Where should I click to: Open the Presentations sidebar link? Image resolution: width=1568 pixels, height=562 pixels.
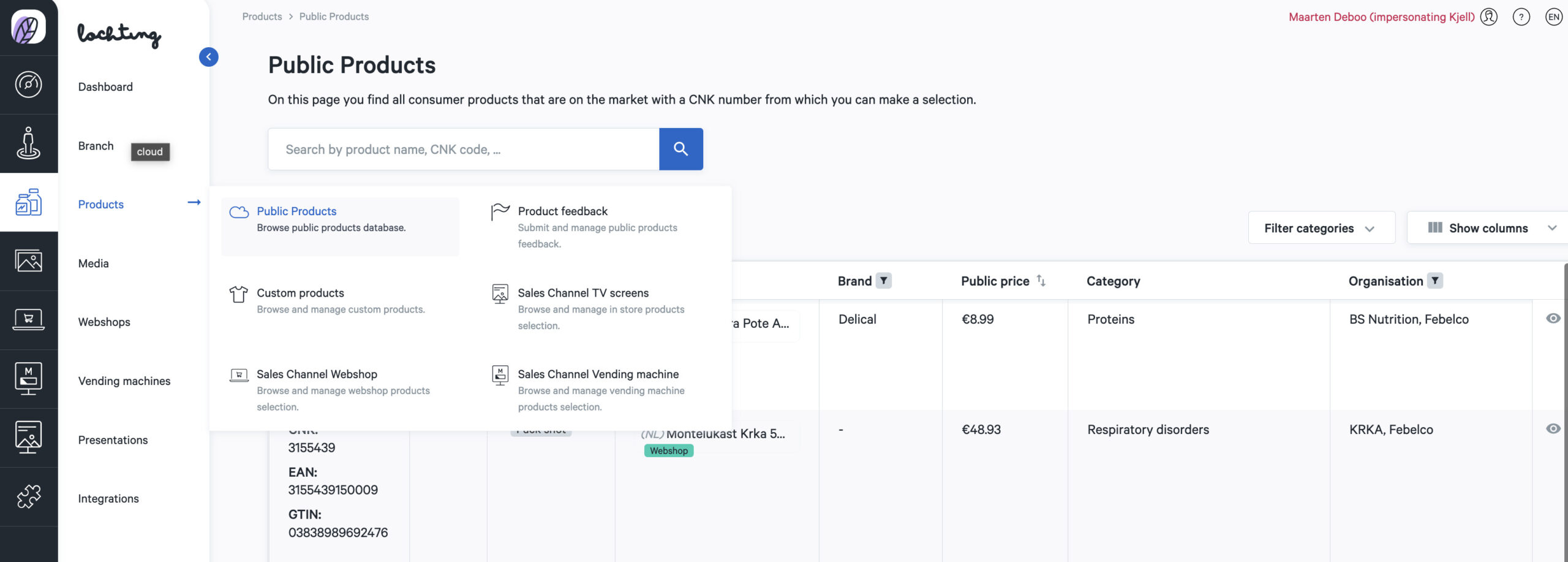(x=113, y=440)
